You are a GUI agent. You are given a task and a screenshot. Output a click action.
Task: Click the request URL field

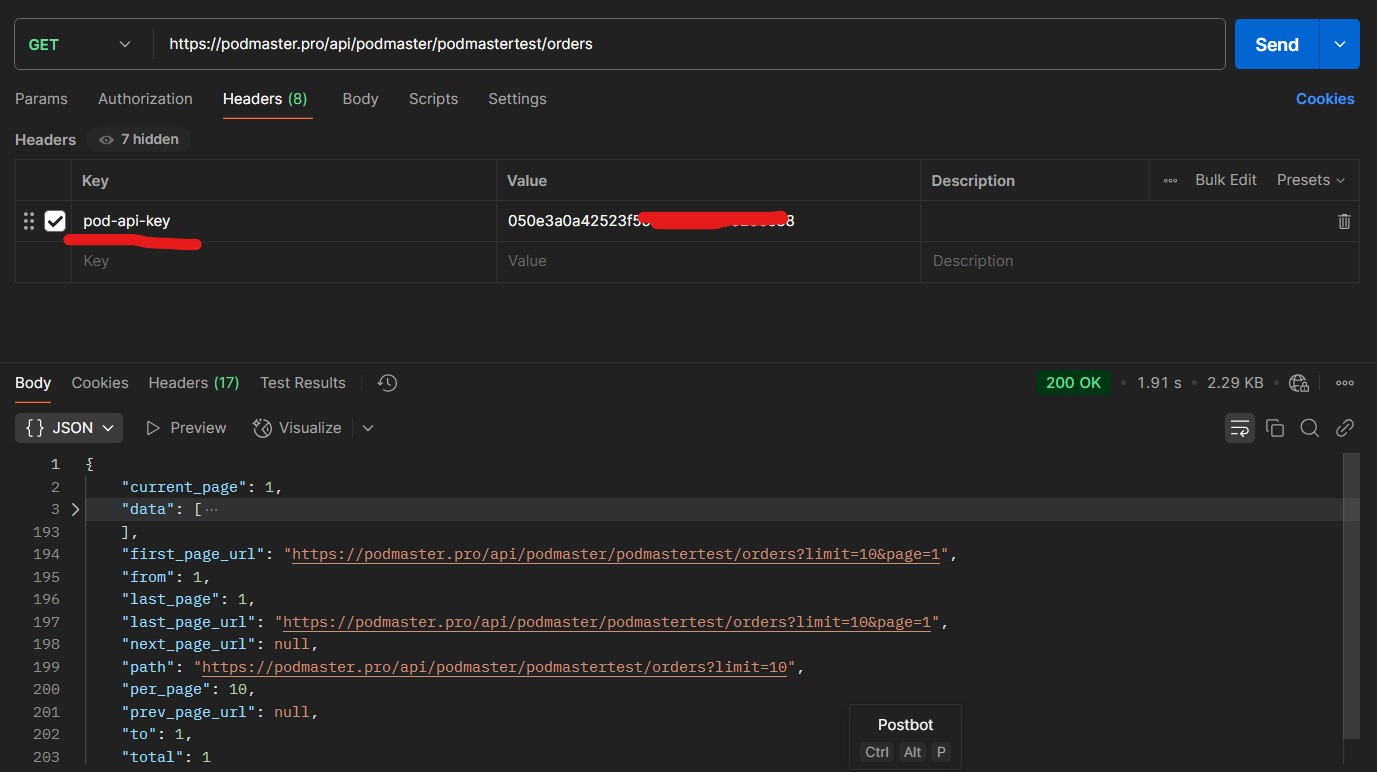tap(689, 44)
